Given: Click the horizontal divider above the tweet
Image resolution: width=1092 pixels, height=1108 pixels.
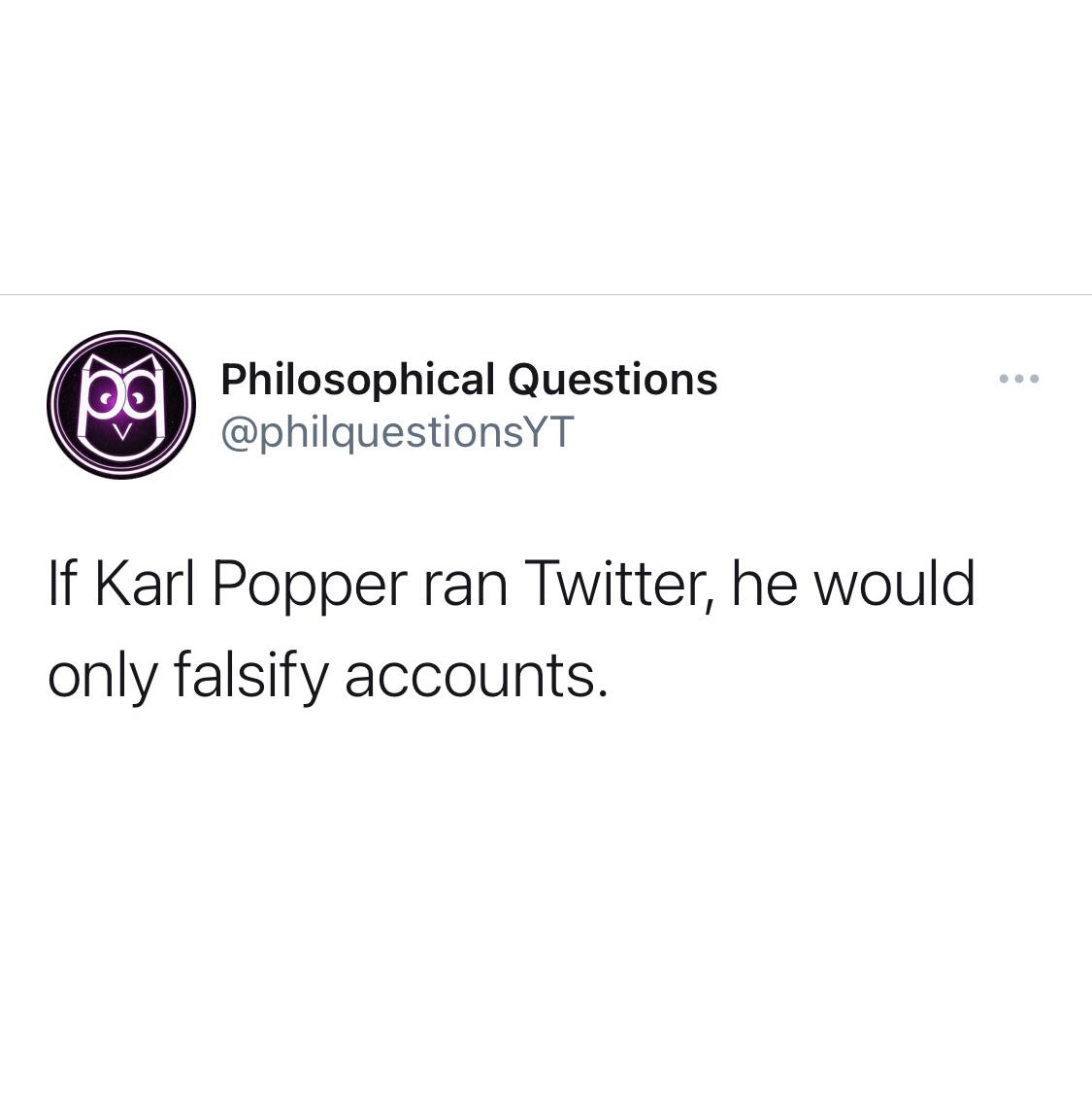Looking at the screenshot, I should [x=546, y=294].
